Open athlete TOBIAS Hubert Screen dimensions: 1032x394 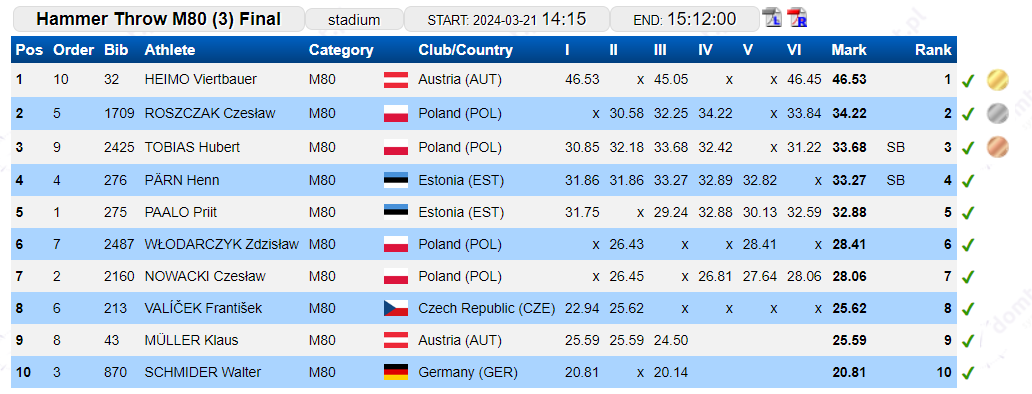tap(192, 147)
